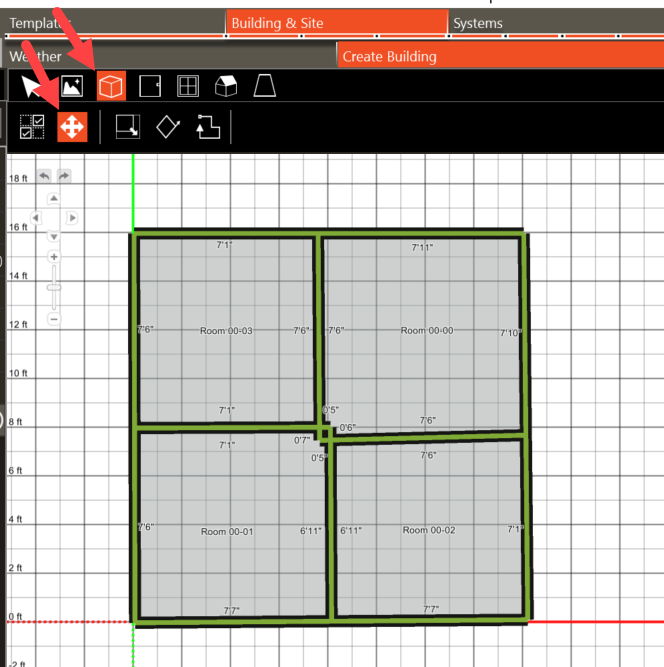Screen dimensions: 664x667
Task: Open the Building & Site tab
Action: [x=337, y=23]
